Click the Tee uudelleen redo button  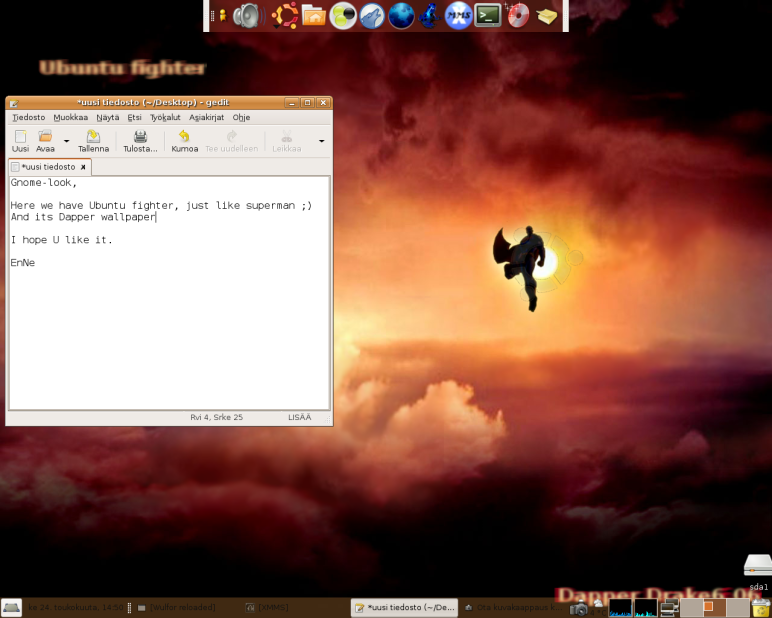(231, 141)
